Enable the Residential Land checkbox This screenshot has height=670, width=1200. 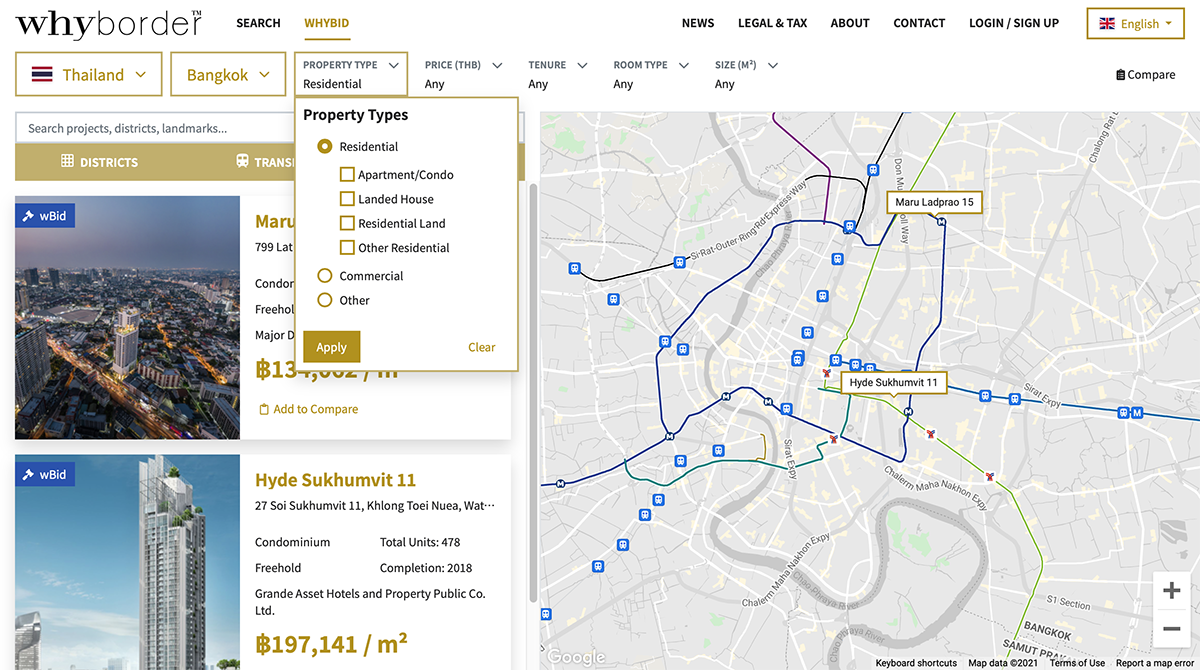tap(347, 223)
